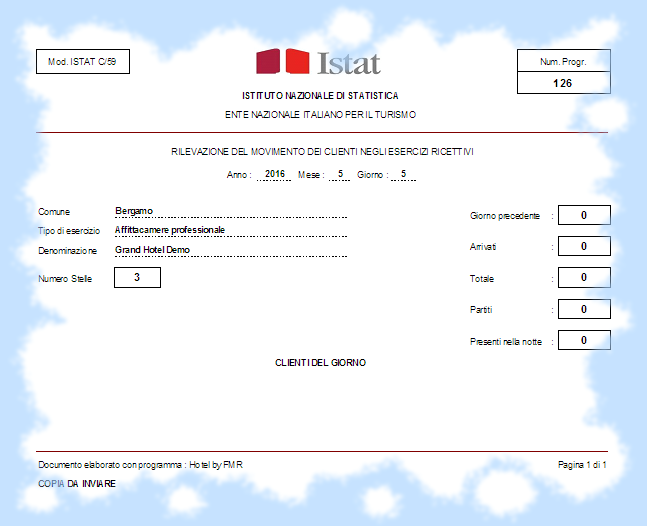Select Comune value Bergamo
647x526 pixels.
click(x=134, y=211)
